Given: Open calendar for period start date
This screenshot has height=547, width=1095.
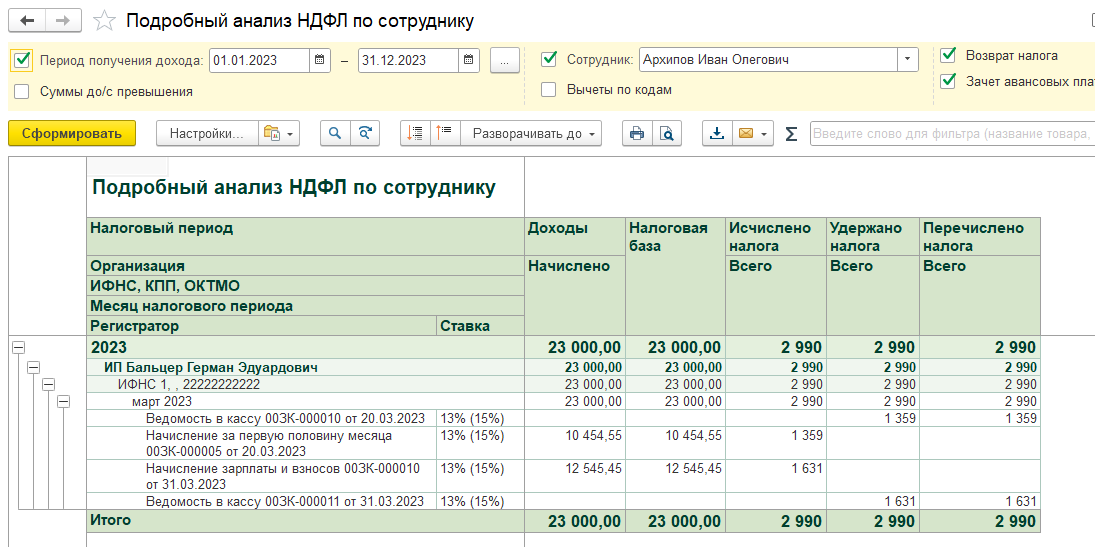Looking at the screenshot, I should 319,60.
